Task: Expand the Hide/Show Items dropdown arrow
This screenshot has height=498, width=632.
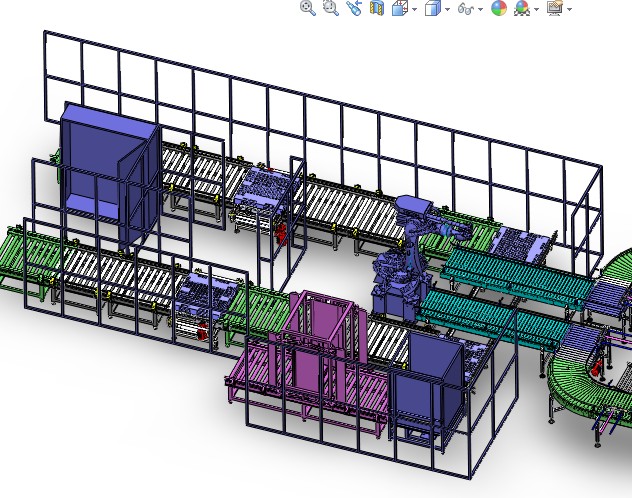Action: (x=480, y=9)
